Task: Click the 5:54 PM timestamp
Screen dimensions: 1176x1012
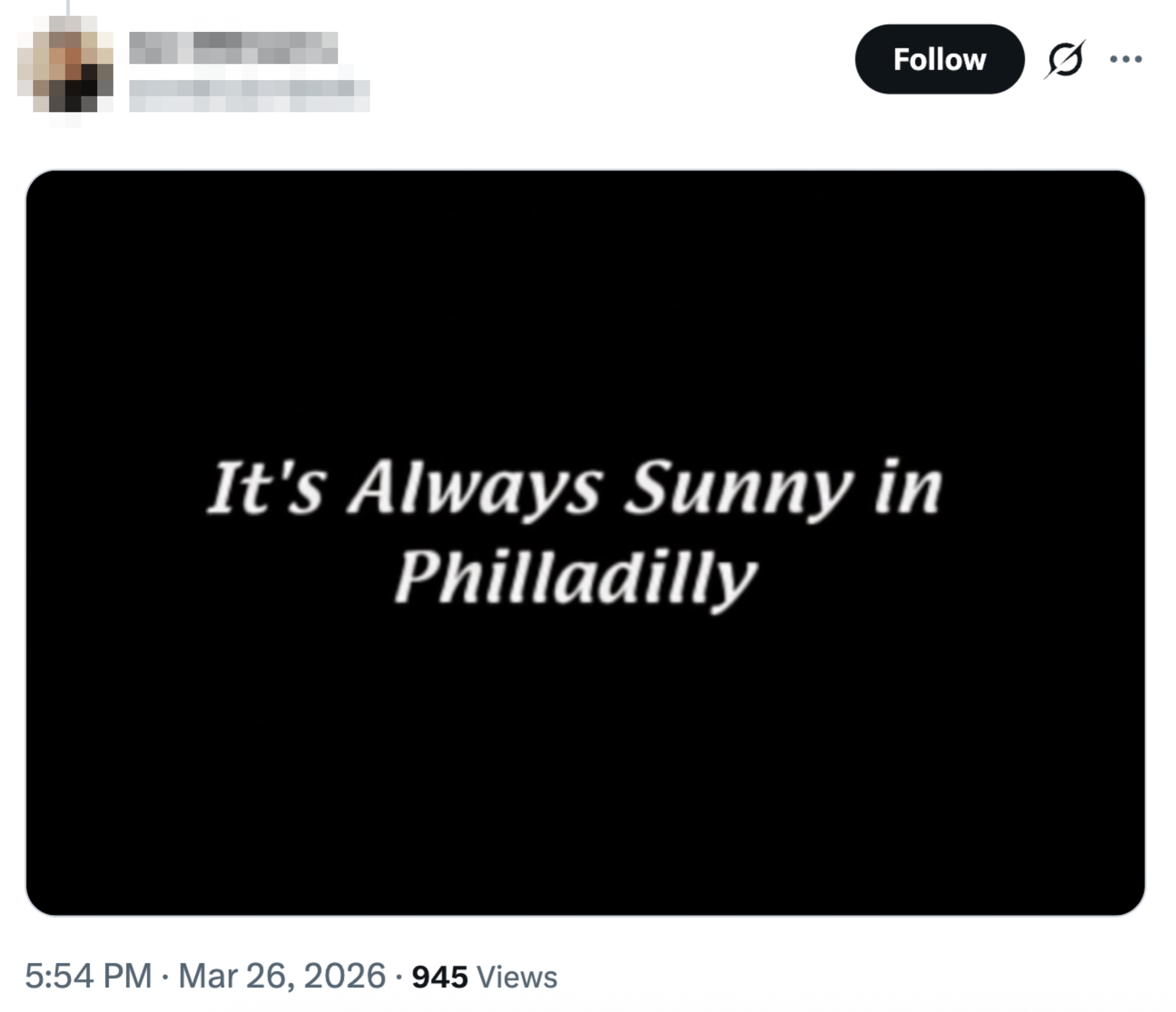Action: coord(88,976)
